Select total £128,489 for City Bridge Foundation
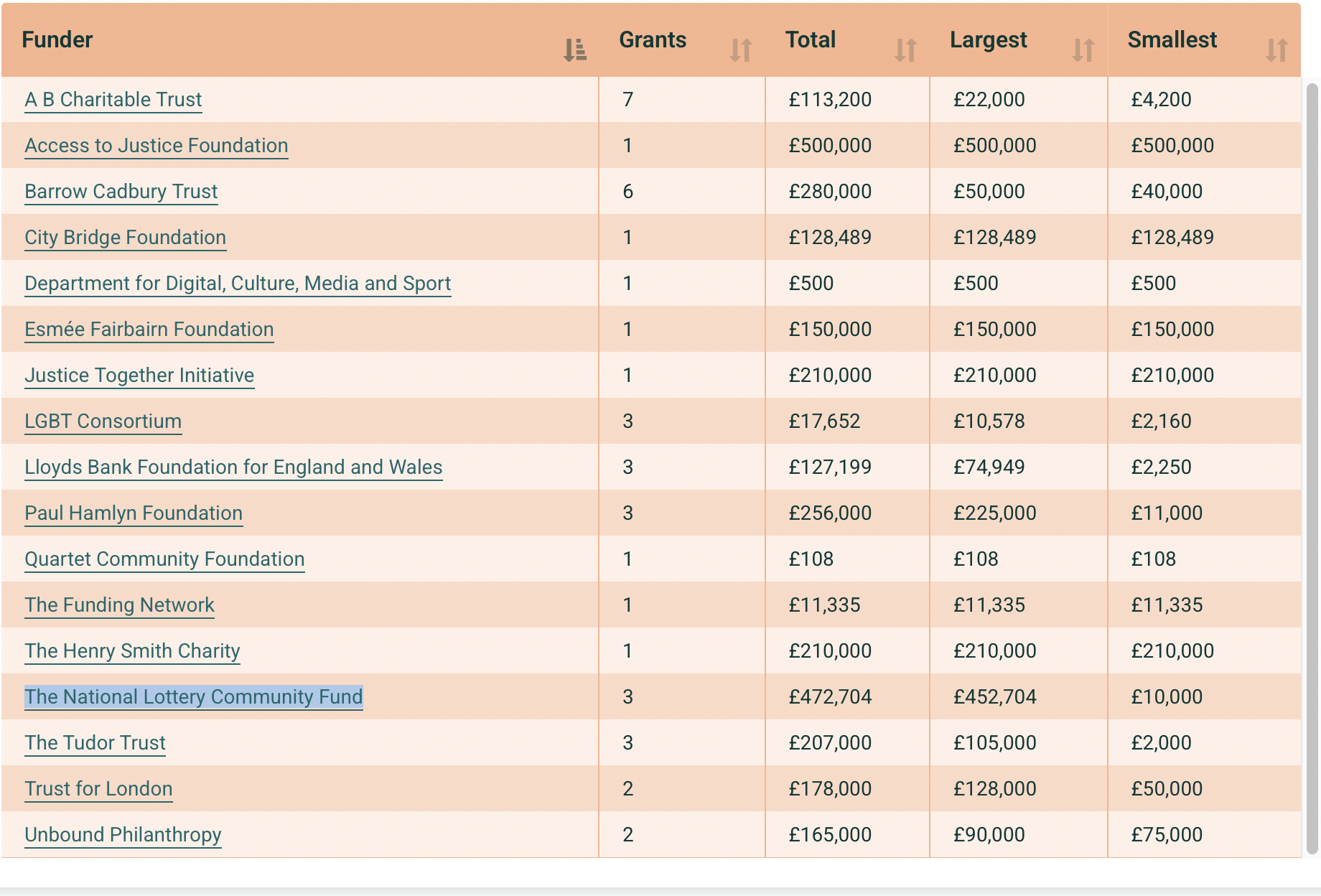Viewport: 1321px width, 896px height. click(x=830, y=238)
